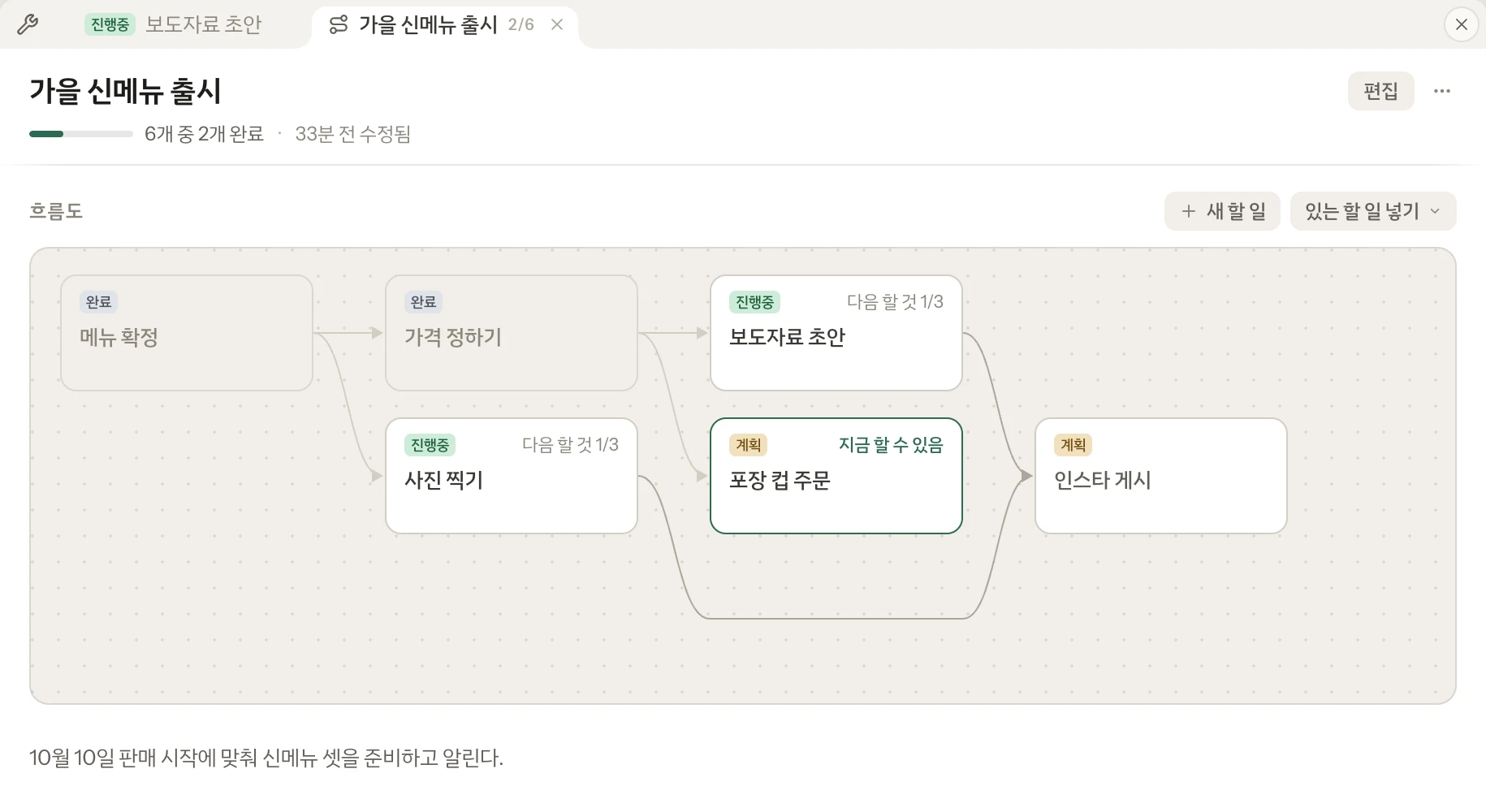Click 다음 할 것 1/3 on 사진 찍기
Image resolution: width=1486 pixels, height=812 pixels.
click(570, 445)
